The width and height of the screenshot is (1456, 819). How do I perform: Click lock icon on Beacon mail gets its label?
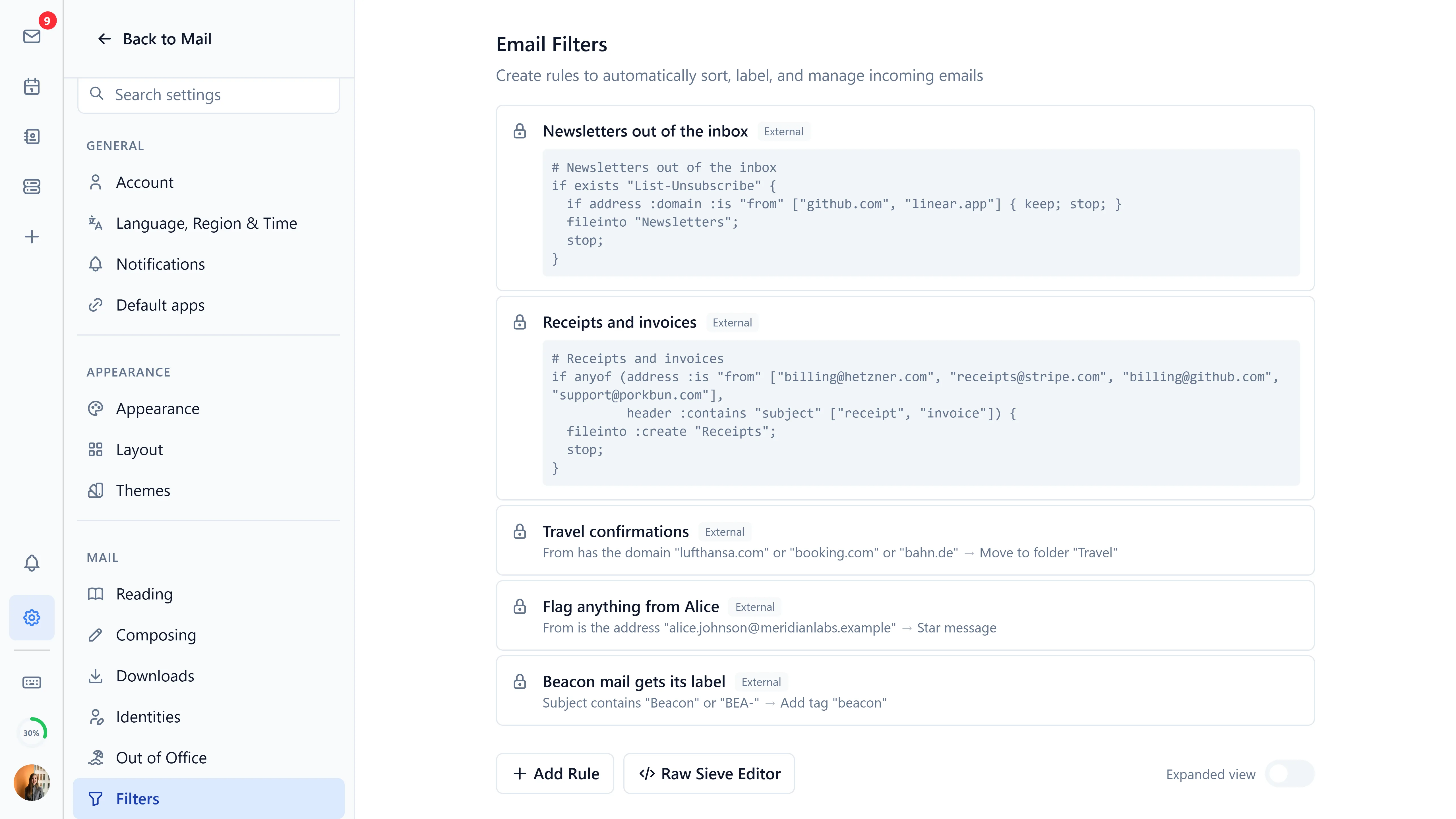coord(520,682)
